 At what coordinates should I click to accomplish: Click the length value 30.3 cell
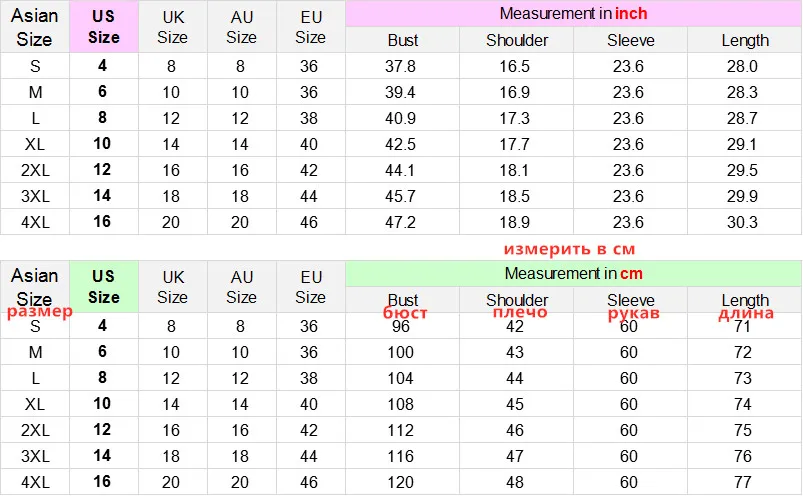(x=744, y=222)
